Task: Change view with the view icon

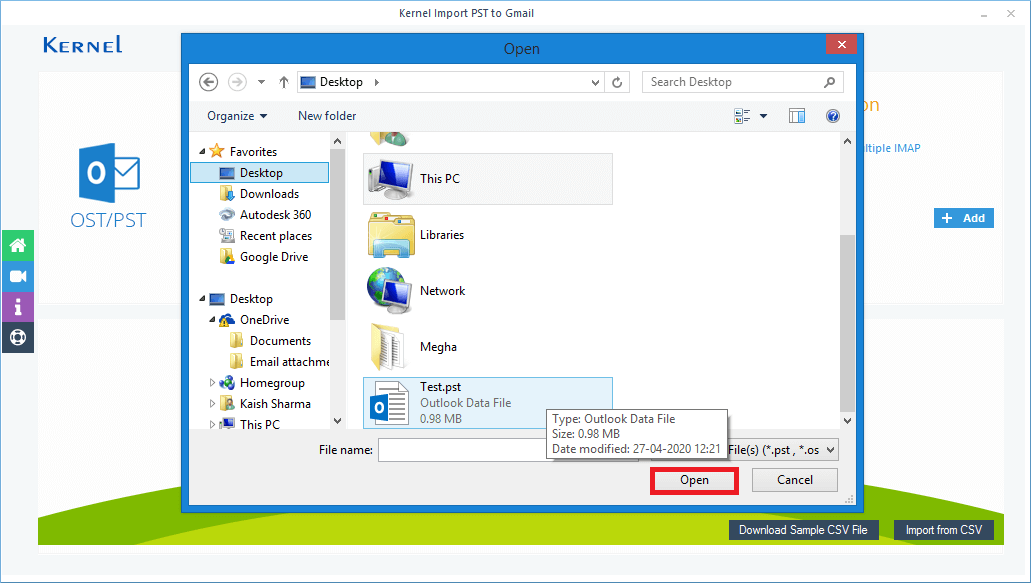Action: pyautogui.click(x=742, y=116)
